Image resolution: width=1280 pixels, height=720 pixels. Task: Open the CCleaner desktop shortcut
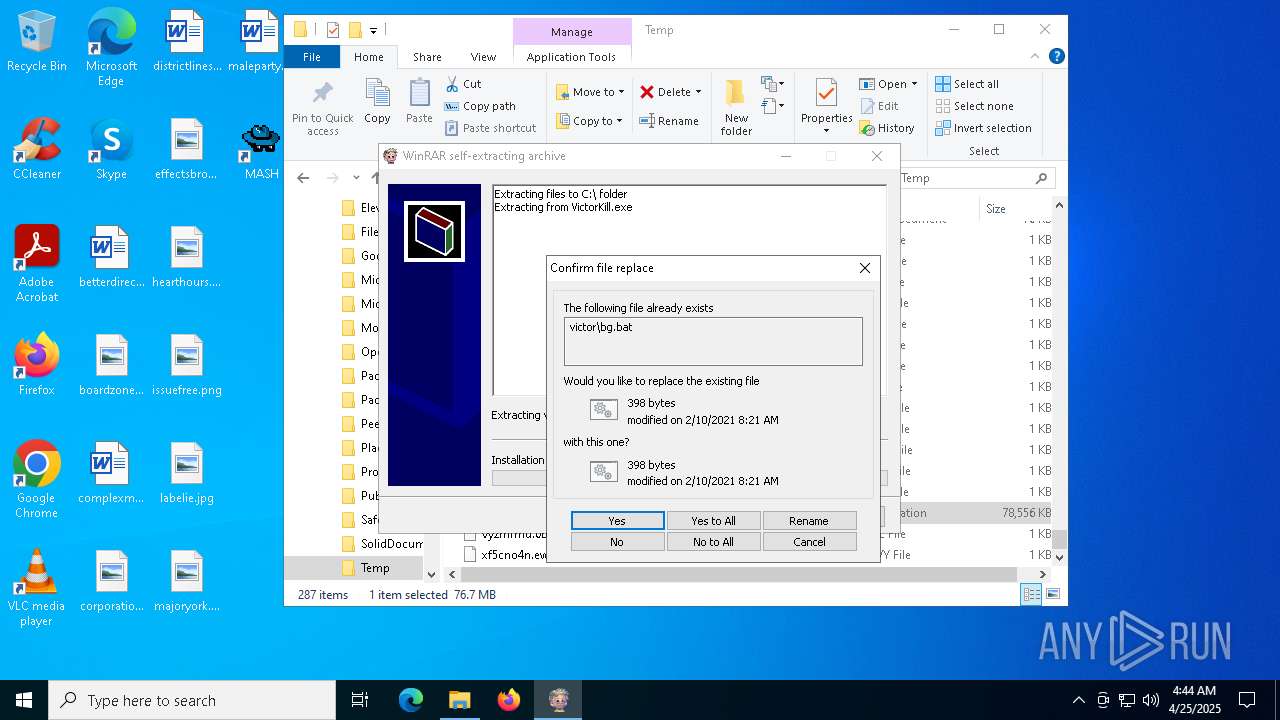tap(37, 148)
